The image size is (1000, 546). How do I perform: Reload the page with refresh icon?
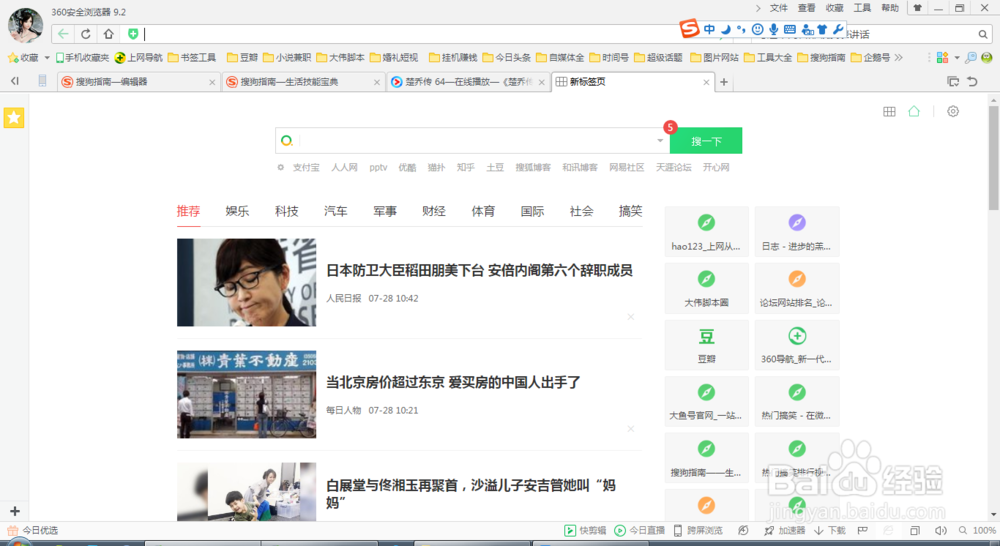pos(85,34)
